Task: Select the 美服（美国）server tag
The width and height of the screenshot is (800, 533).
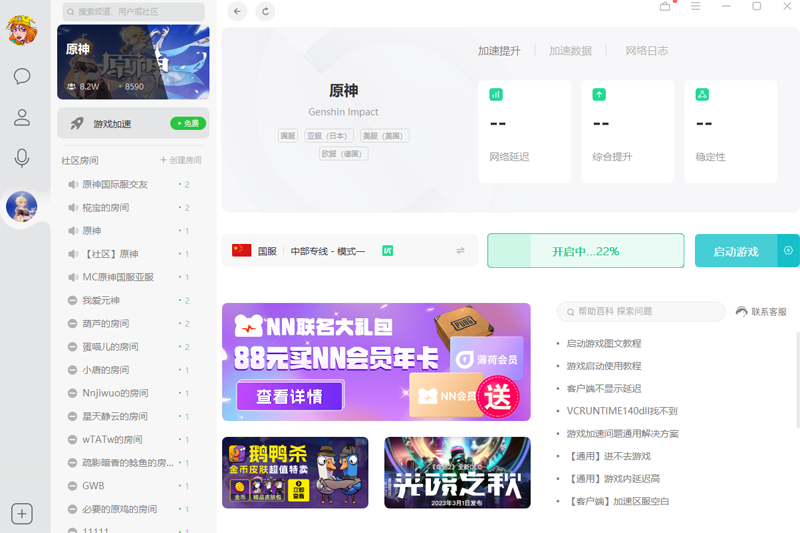Action: pos(385,136)
